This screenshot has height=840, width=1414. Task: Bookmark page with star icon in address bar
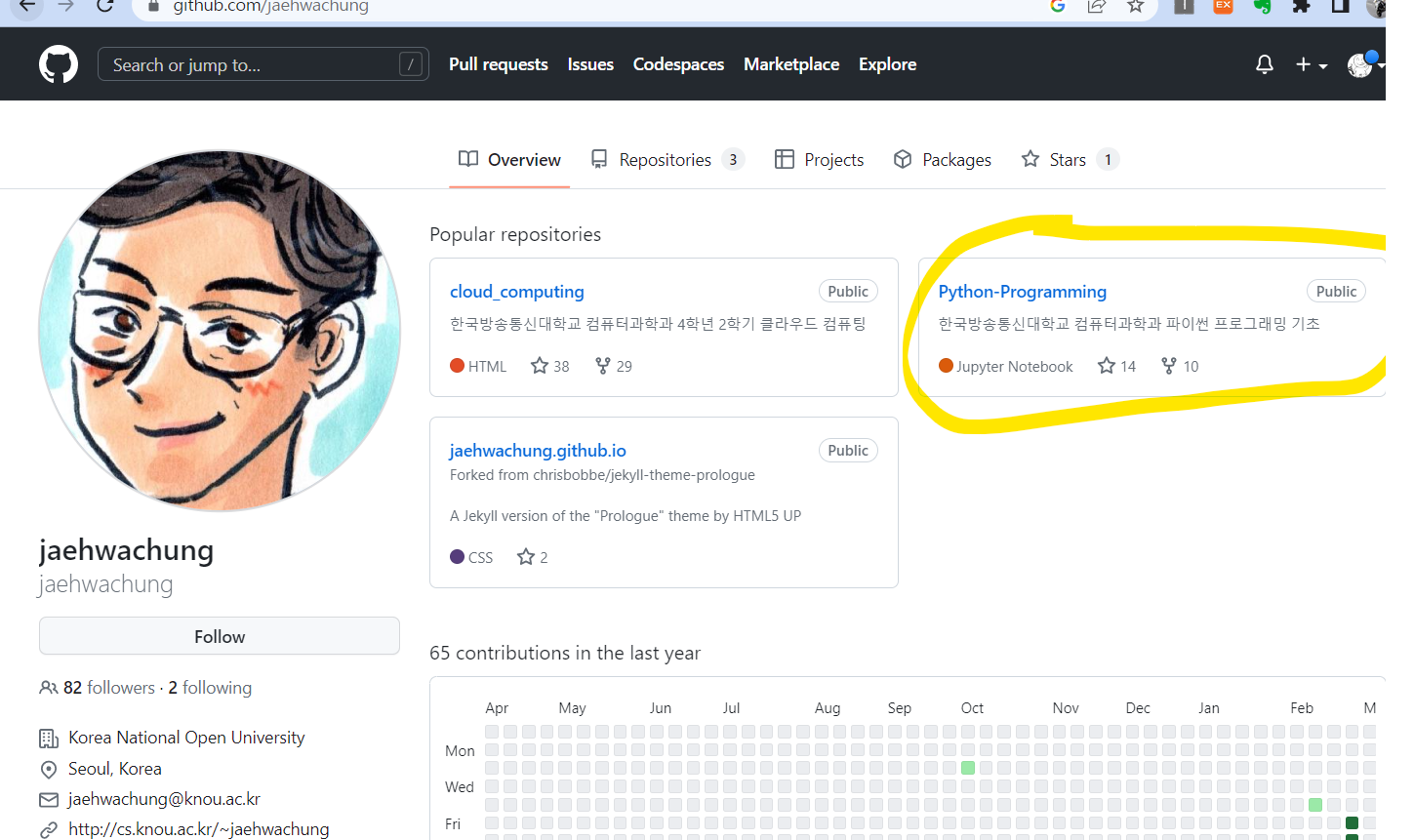click(1136, 7)
